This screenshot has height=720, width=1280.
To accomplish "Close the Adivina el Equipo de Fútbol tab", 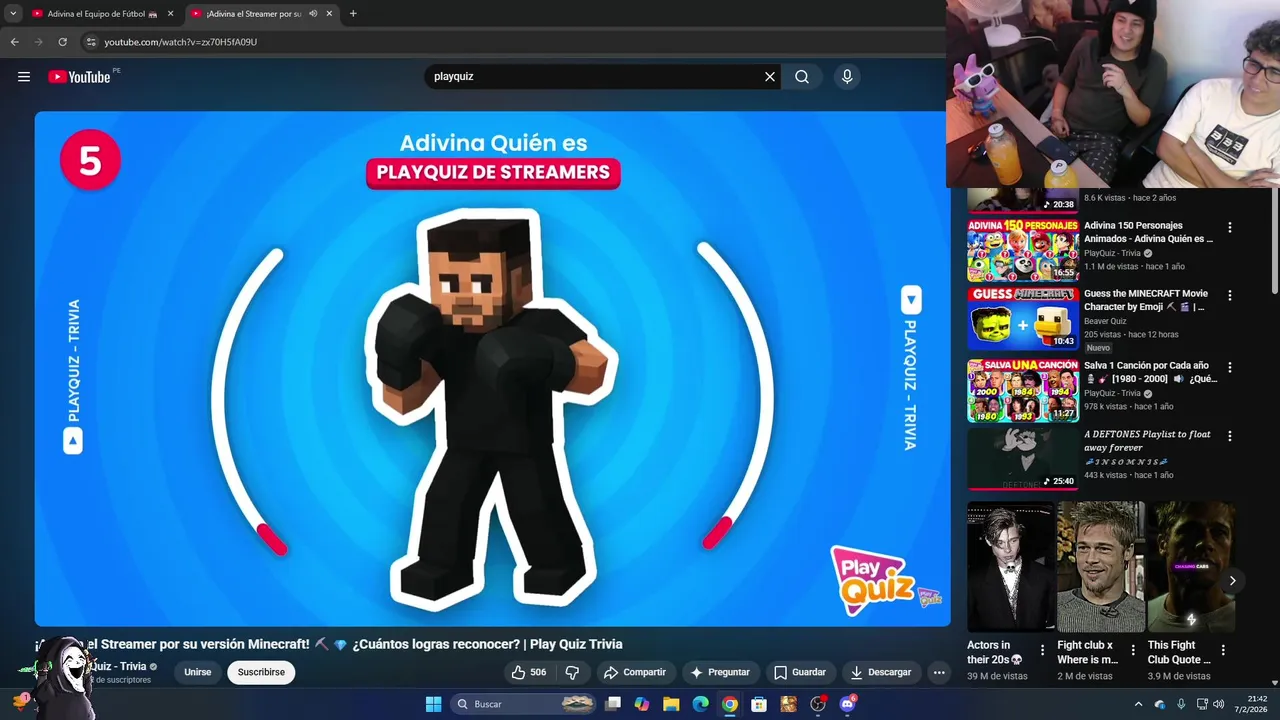I will 170,14.
